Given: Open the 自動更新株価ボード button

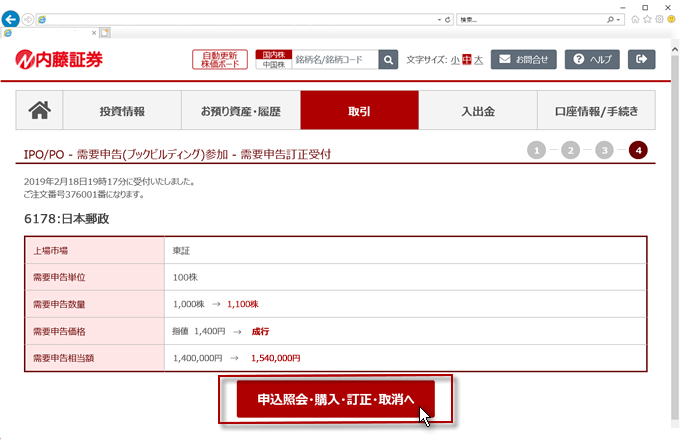Looking at the screenshot, I should (220, 59).
